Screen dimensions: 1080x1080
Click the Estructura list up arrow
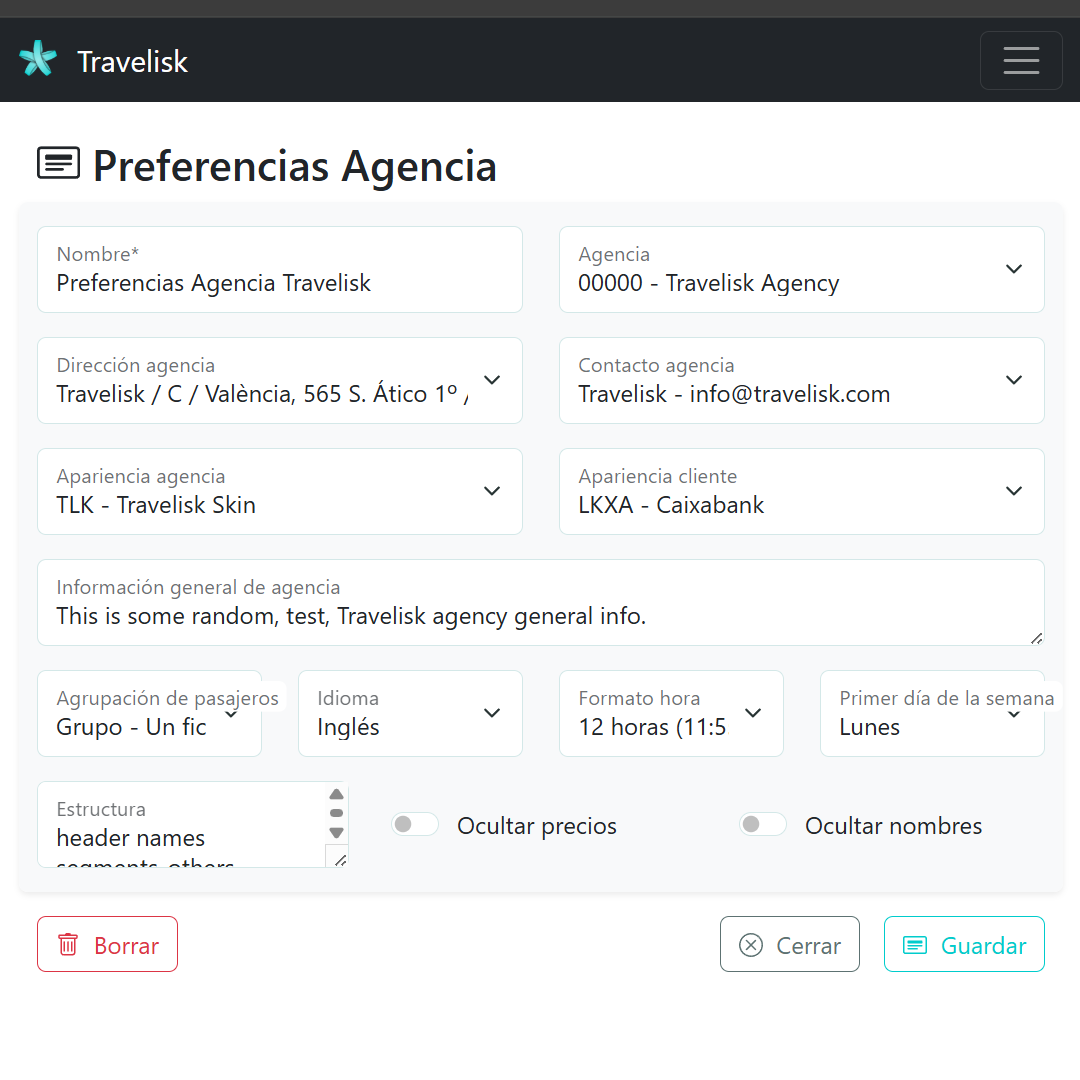point(336,794)
